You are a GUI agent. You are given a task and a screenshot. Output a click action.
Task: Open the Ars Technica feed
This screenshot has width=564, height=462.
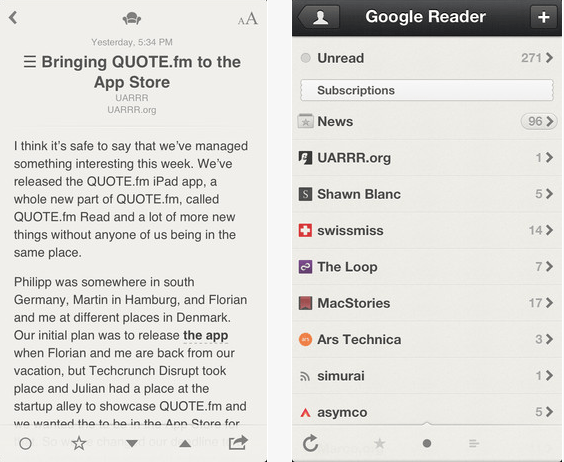[x=427, y=339]
